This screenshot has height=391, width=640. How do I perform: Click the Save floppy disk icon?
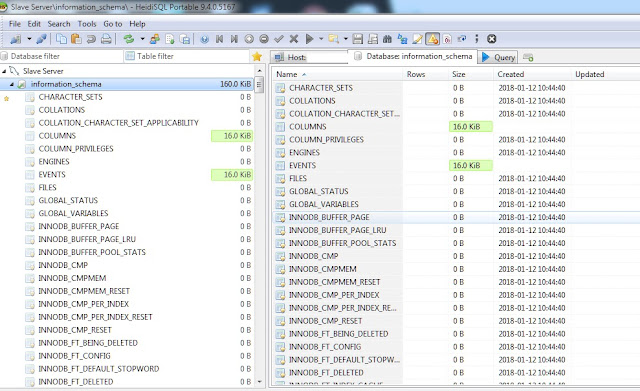[x=358, y=39]
